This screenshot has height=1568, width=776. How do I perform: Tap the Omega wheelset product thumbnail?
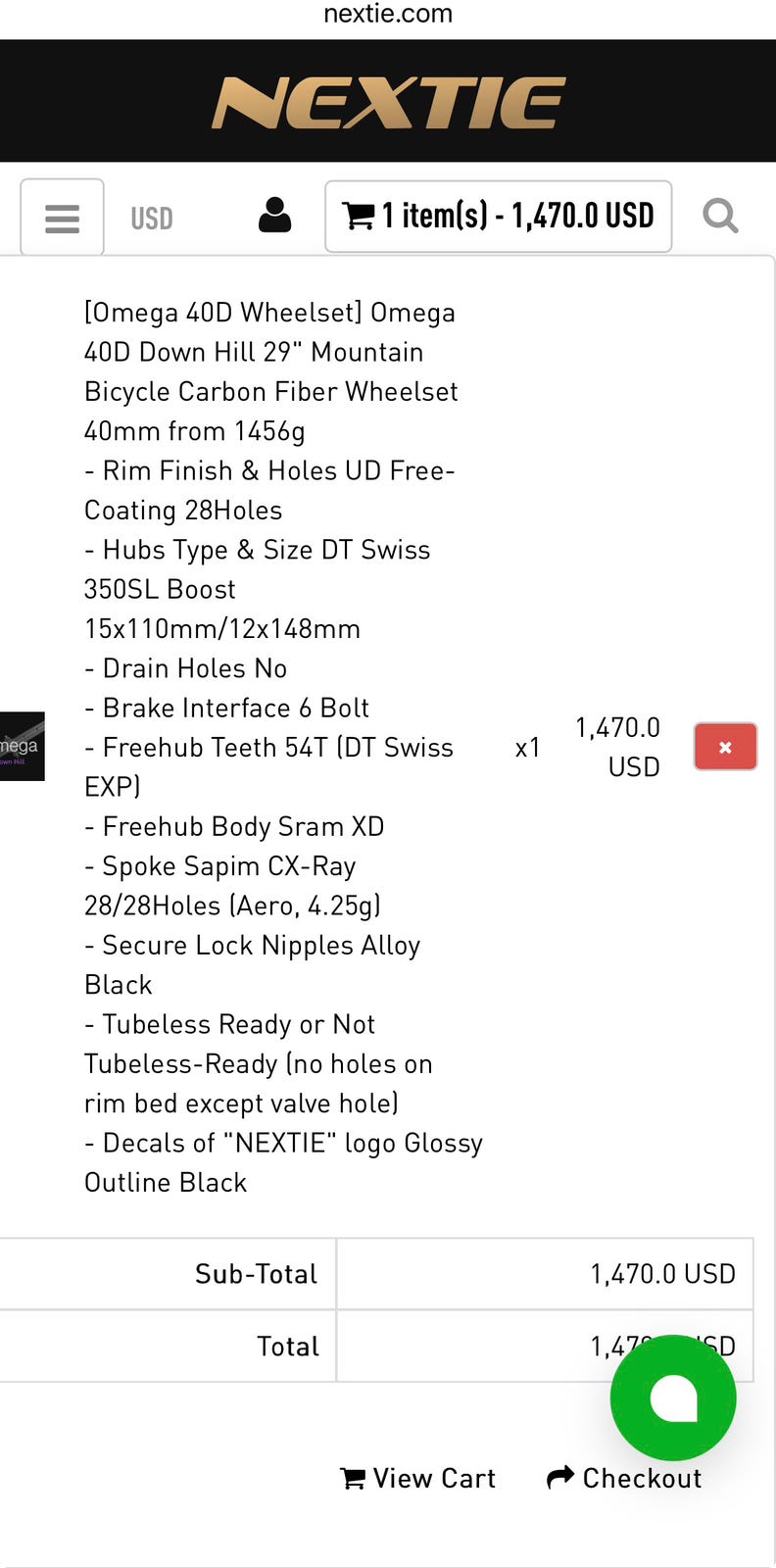(x=22, y=746)
